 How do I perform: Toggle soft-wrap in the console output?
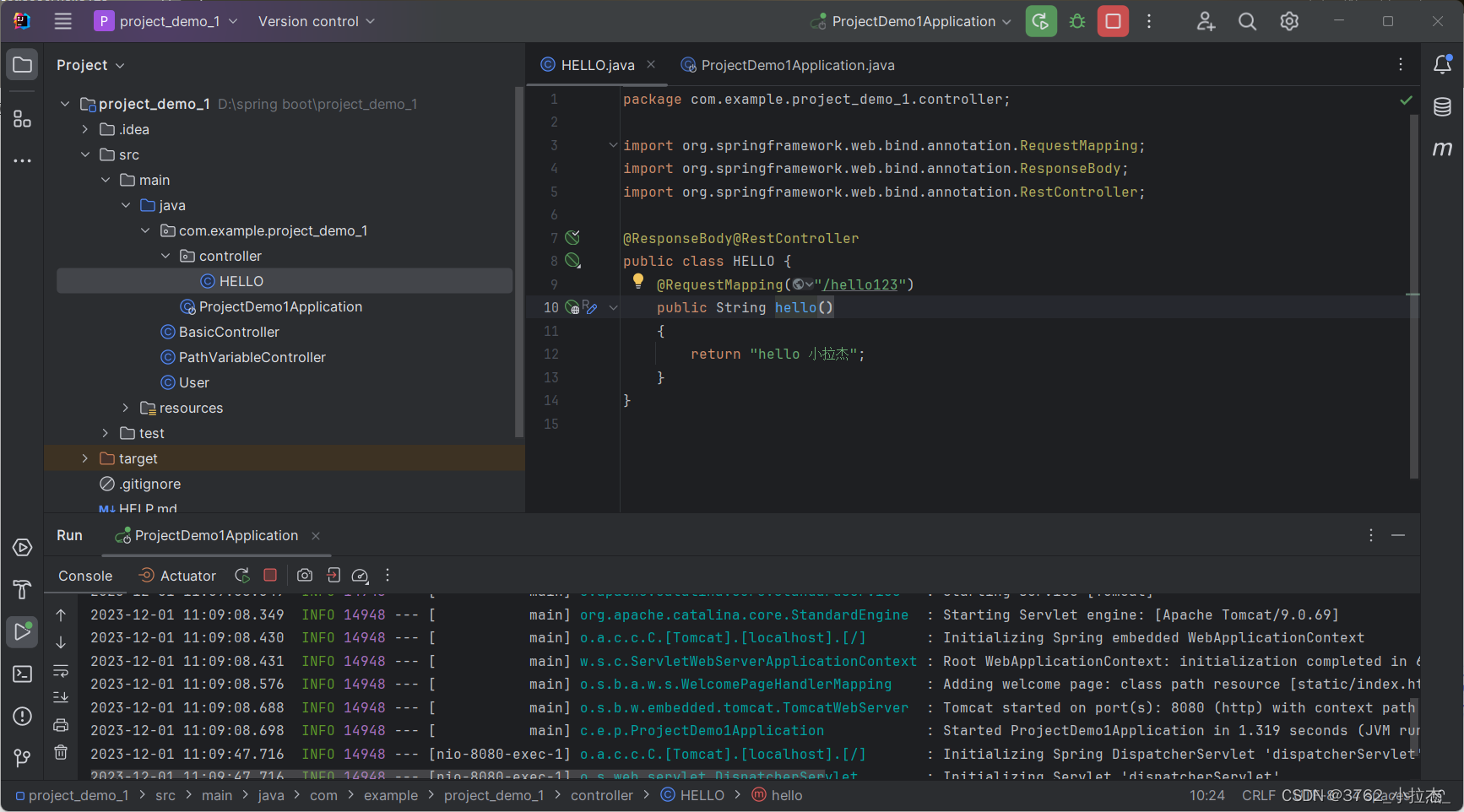point(60,671)
